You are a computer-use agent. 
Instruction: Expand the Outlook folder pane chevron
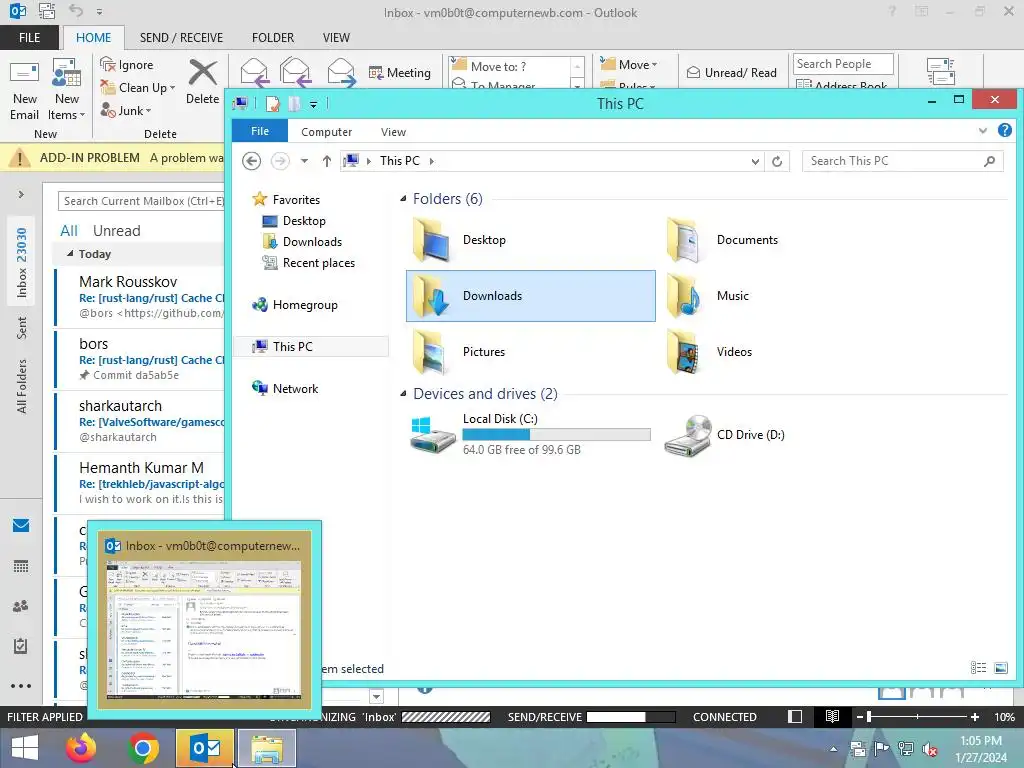tap(21, 194)
